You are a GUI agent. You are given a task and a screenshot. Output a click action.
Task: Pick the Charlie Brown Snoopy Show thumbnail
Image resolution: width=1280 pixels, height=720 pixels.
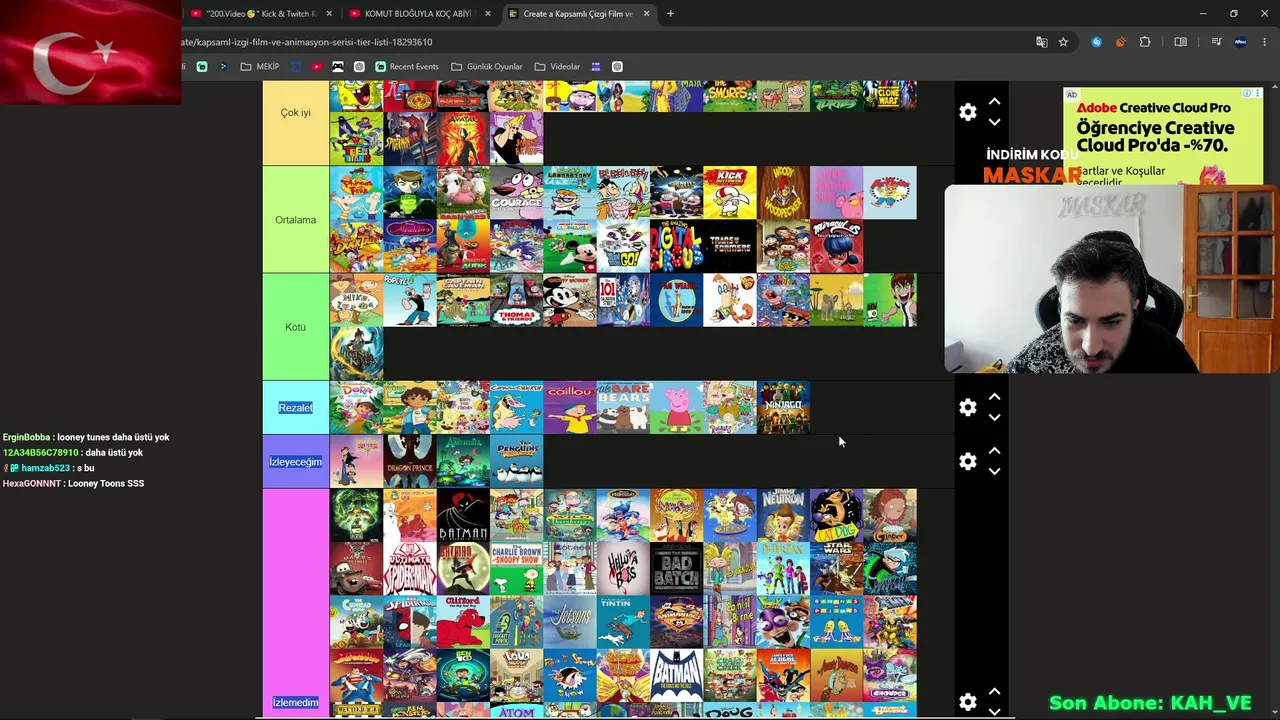pos(517,569)
